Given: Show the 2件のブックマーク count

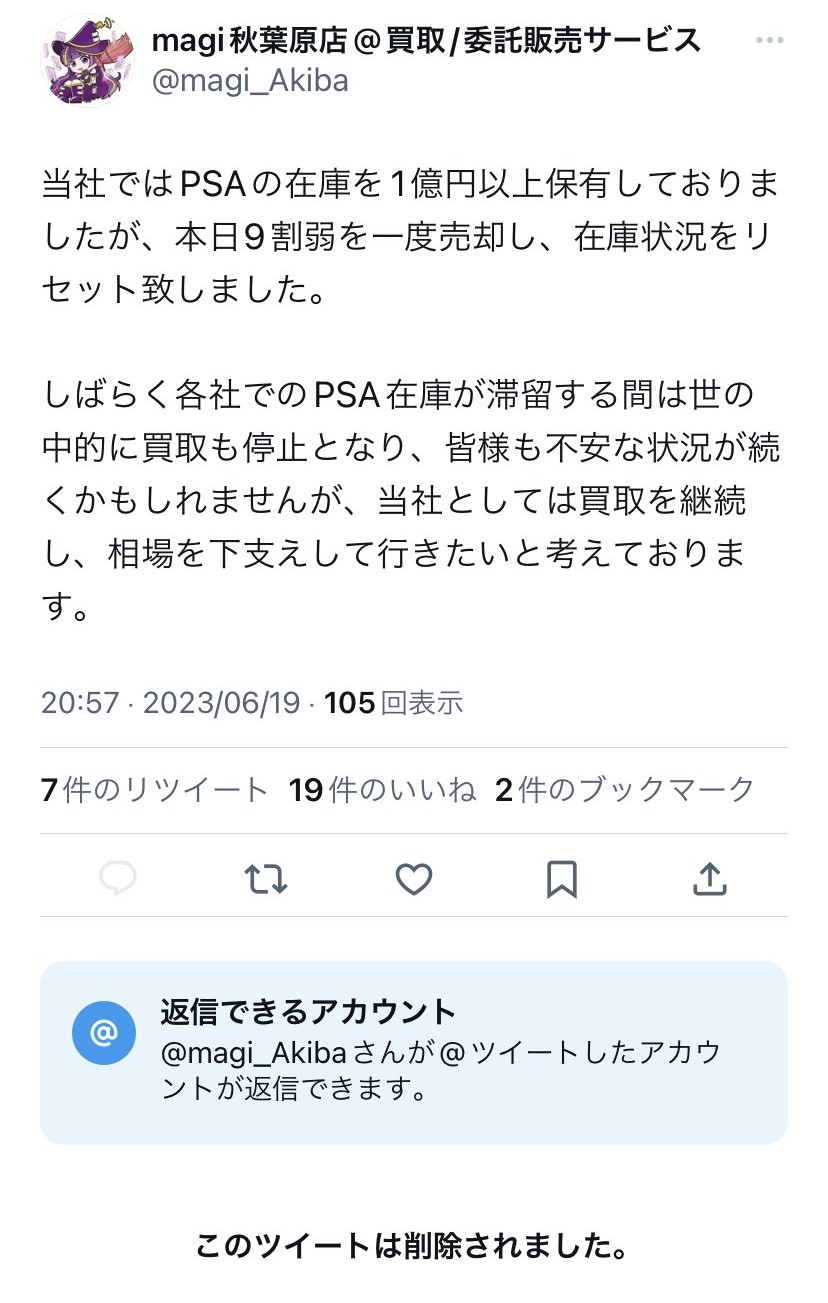Looking at the screenshot, I should pyautogui.click(x=625, y=790).
